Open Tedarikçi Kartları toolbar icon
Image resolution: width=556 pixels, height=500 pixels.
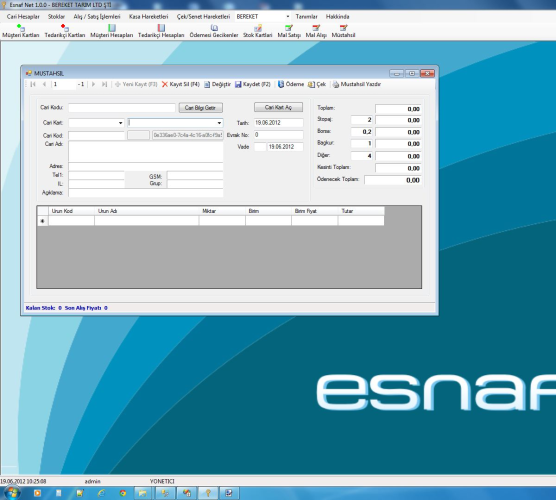pyautogui.click(x=65, y=31)
